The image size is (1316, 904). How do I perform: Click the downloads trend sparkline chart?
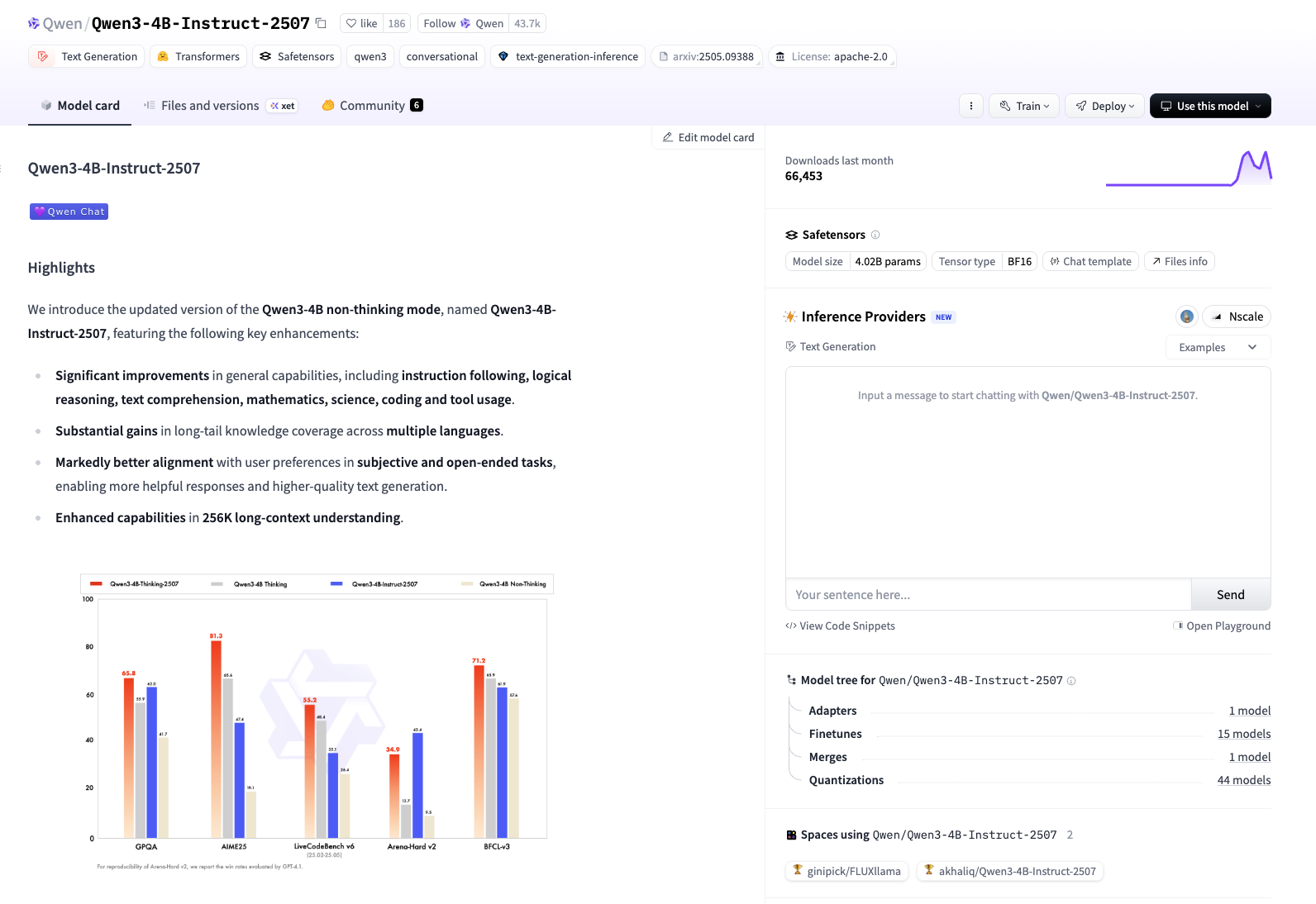click(x=1188, y=169)
